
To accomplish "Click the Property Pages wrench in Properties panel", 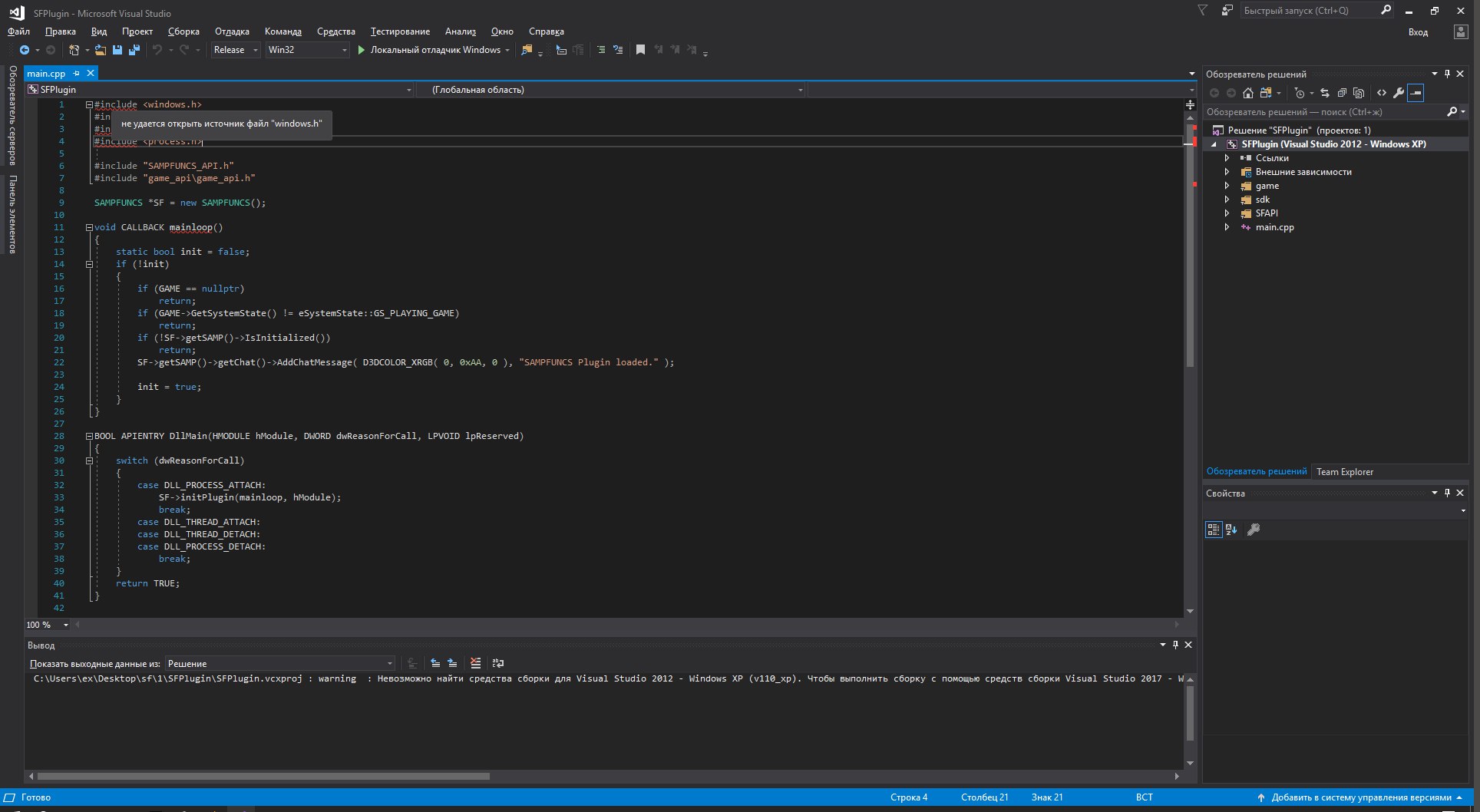I will coord(1254,530).
